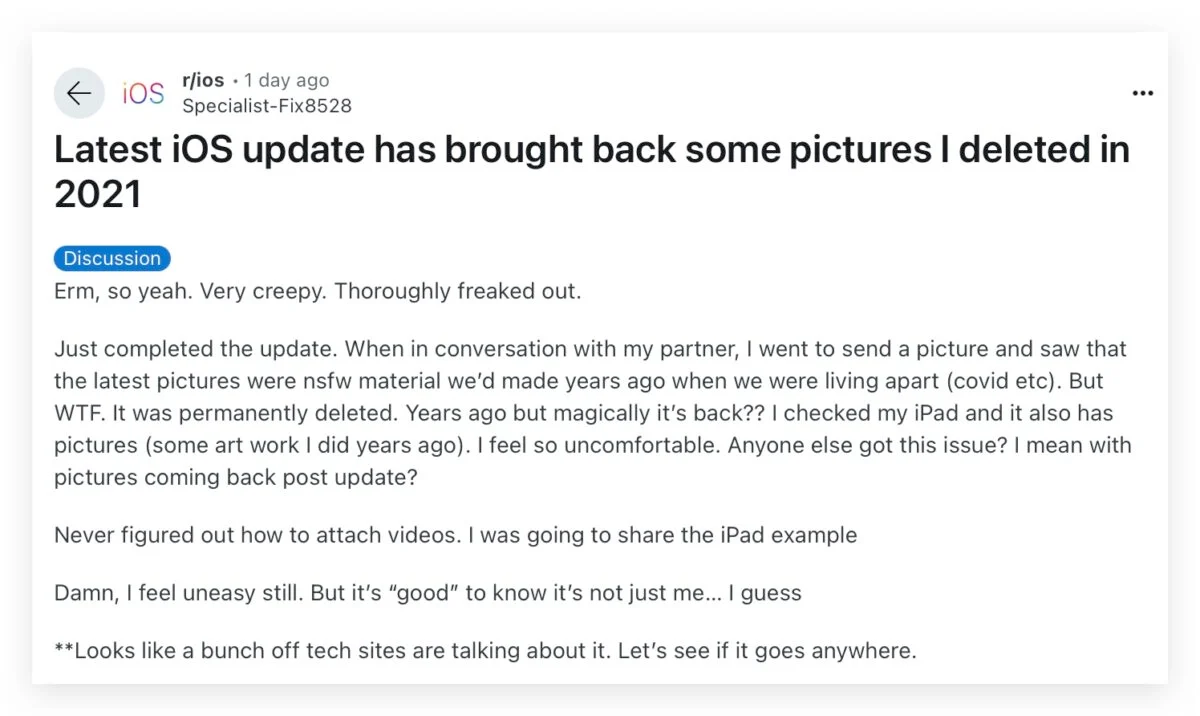Viewport: 1200px width, 716px height.
Task: Open the r/ios subreddit link
Action: pyautogui.click(x=203, y=80)
